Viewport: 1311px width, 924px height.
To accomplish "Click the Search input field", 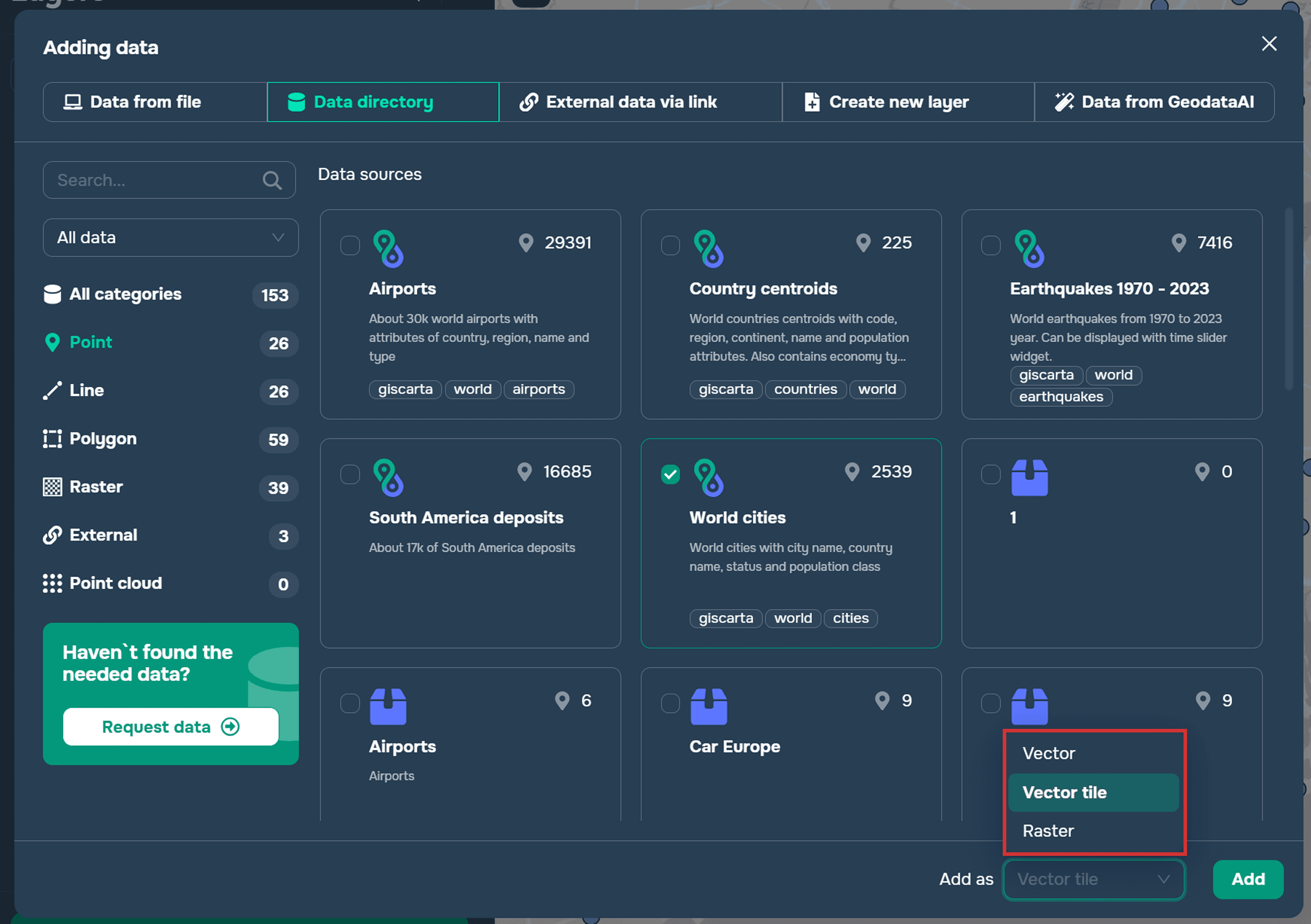I will (169, 180).
